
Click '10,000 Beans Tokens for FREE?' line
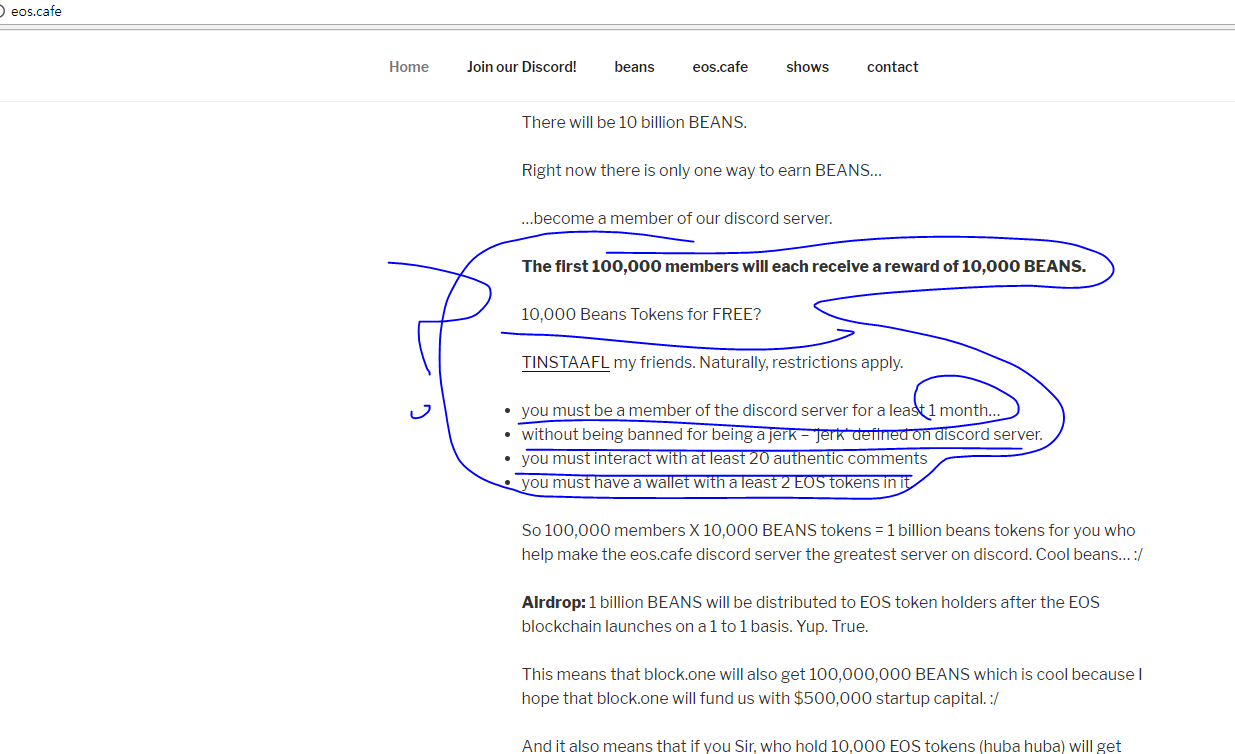point(641,314)
